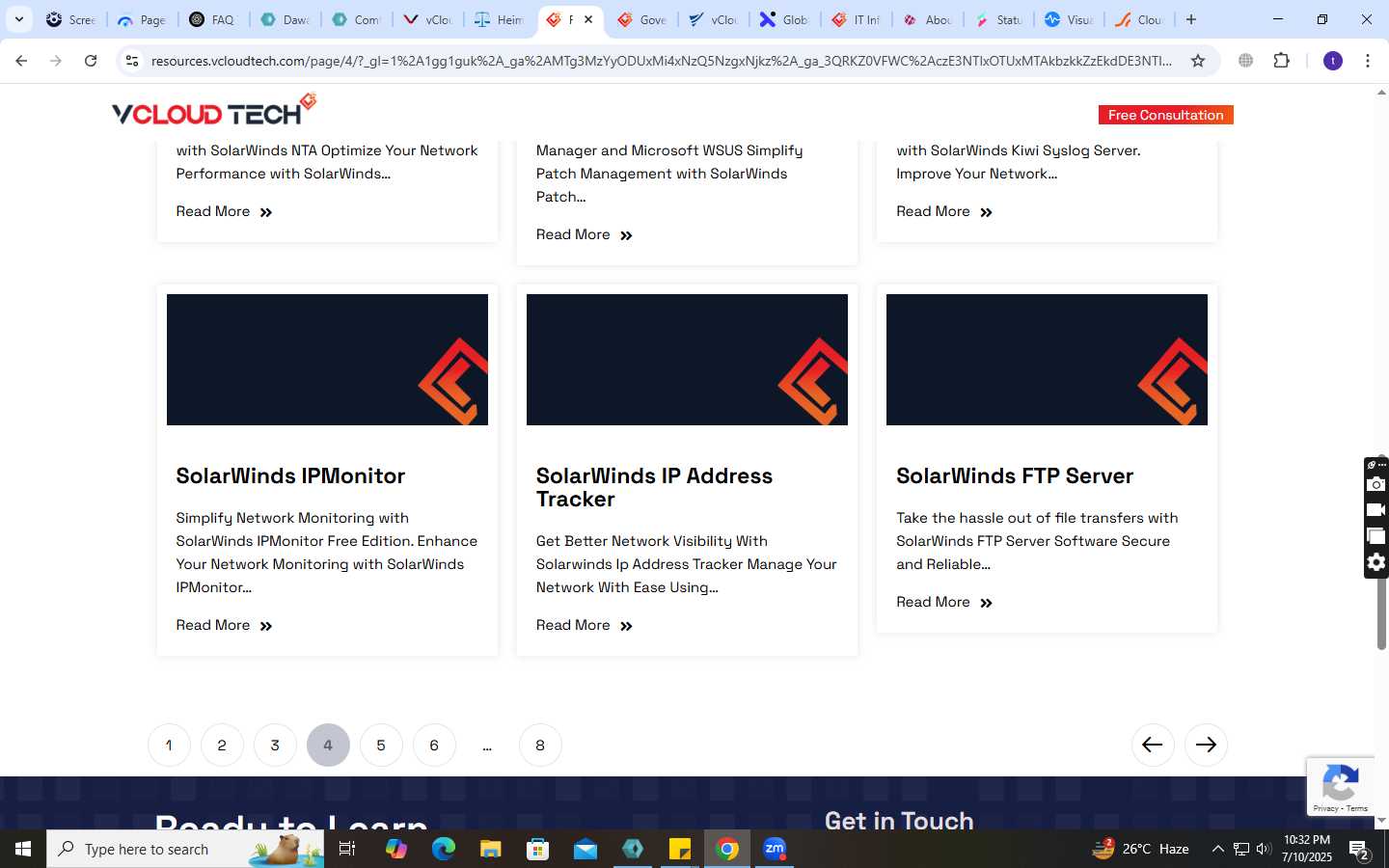Click the browser Back arrow
The width and height of the screenshot is (1389, 868).
coord(21,61)
